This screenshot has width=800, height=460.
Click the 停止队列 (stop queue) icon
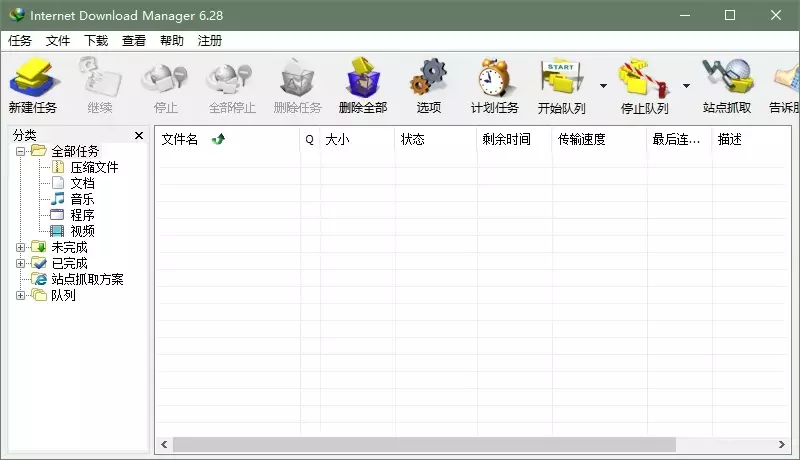pyautogui.click(x=644, y=78)
